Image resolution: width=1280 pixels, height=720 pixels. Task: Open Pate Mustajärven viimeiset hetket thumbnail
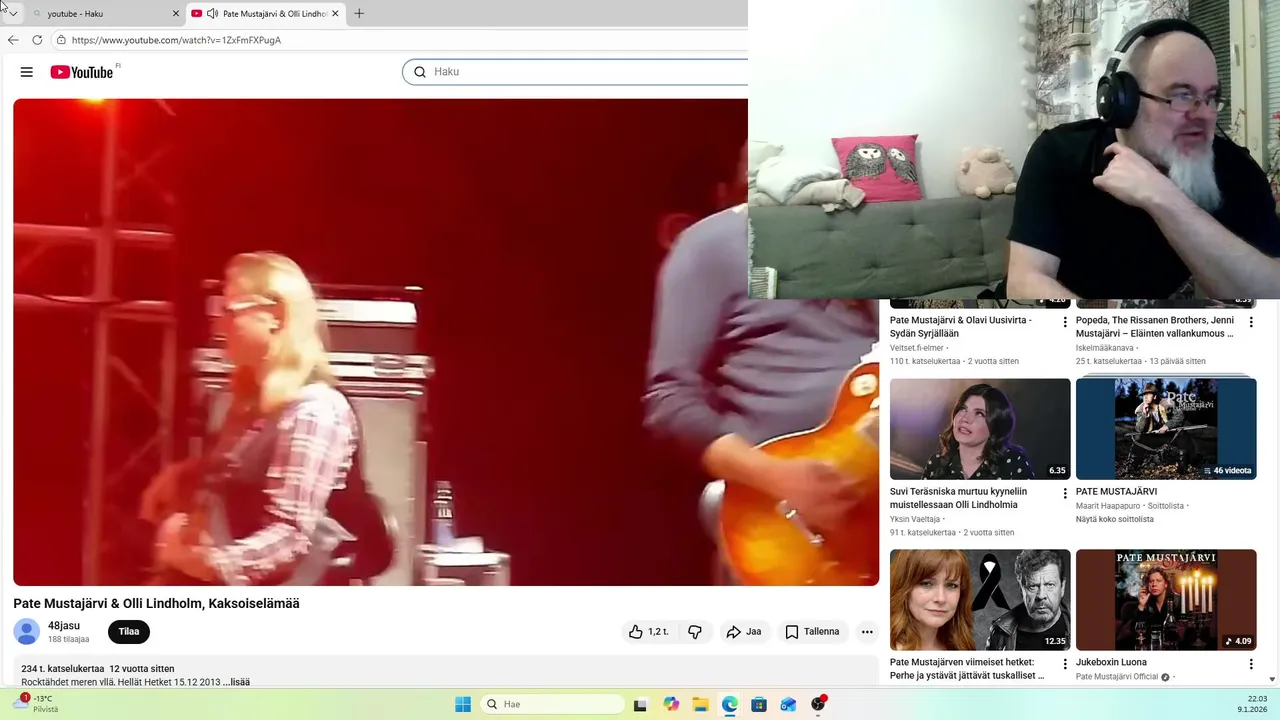[980, 600]
